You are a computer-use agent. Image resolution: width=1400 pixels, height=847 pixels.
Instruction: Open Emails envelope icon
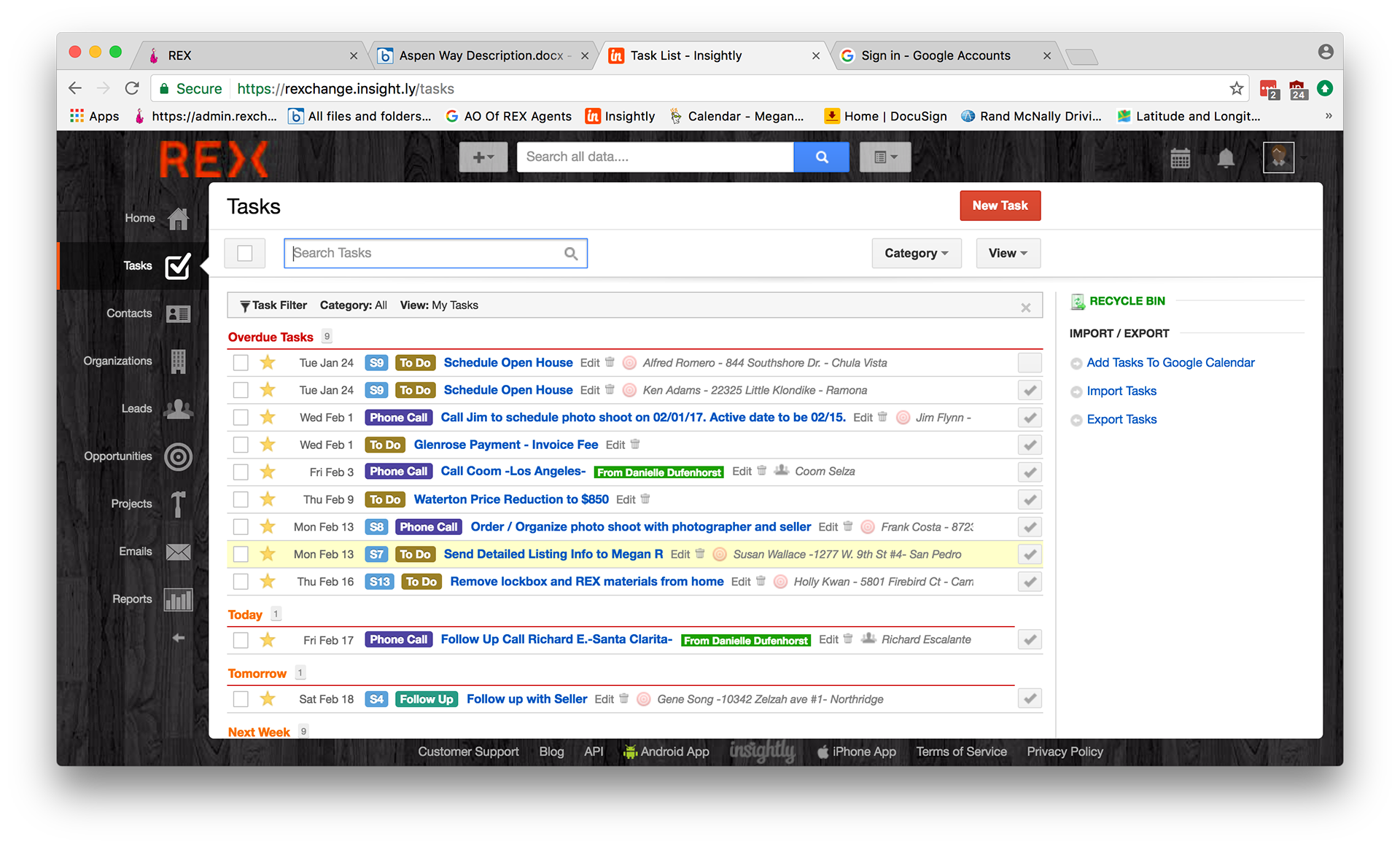178,552
